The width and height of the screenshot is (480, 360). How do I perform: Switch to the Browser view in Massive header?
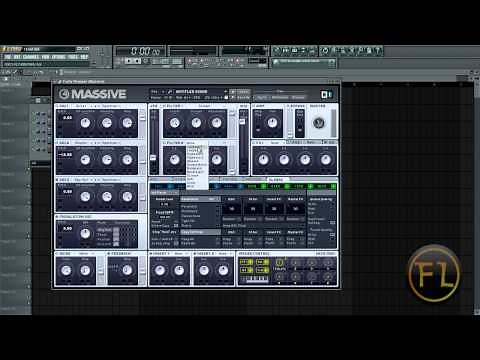coord(298,97)
